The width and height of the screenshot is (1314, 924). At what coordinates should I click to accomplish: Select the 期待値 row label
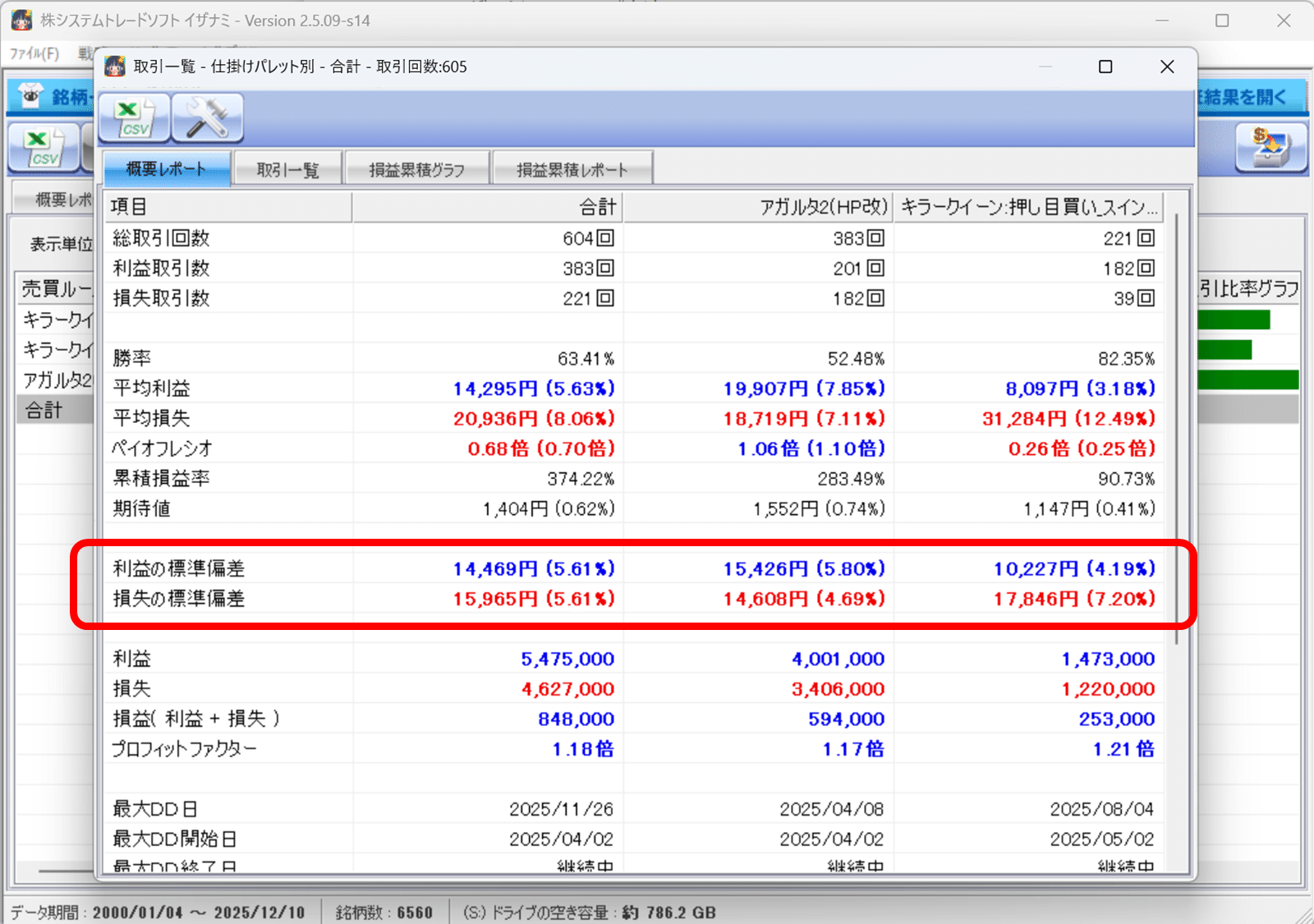(141, 508)
